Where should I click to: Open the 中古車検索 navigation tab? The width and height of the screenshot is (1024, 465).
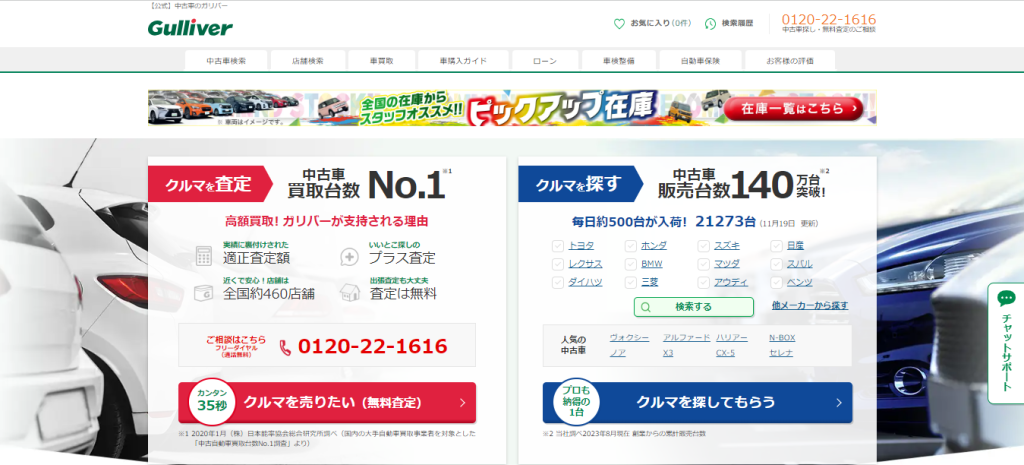click(x=225, y=61)
